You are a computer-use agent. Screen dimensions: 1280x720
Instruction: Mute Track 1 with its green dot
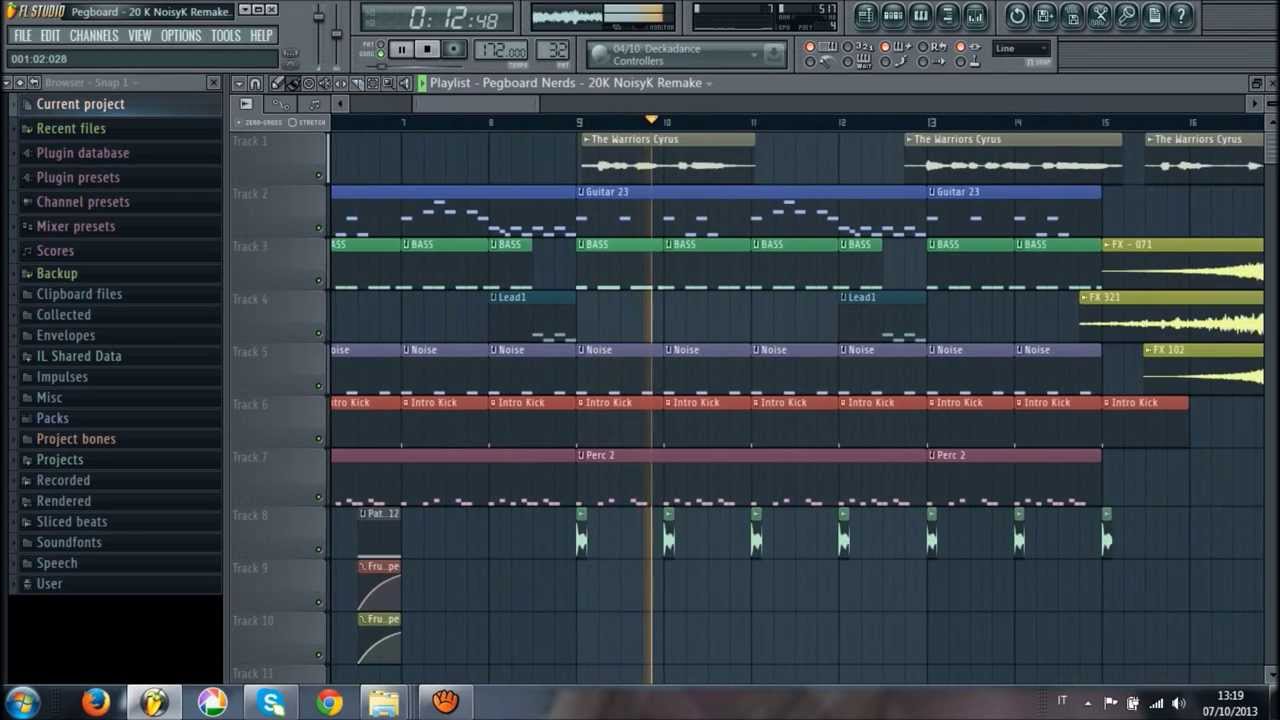[319, 175]
